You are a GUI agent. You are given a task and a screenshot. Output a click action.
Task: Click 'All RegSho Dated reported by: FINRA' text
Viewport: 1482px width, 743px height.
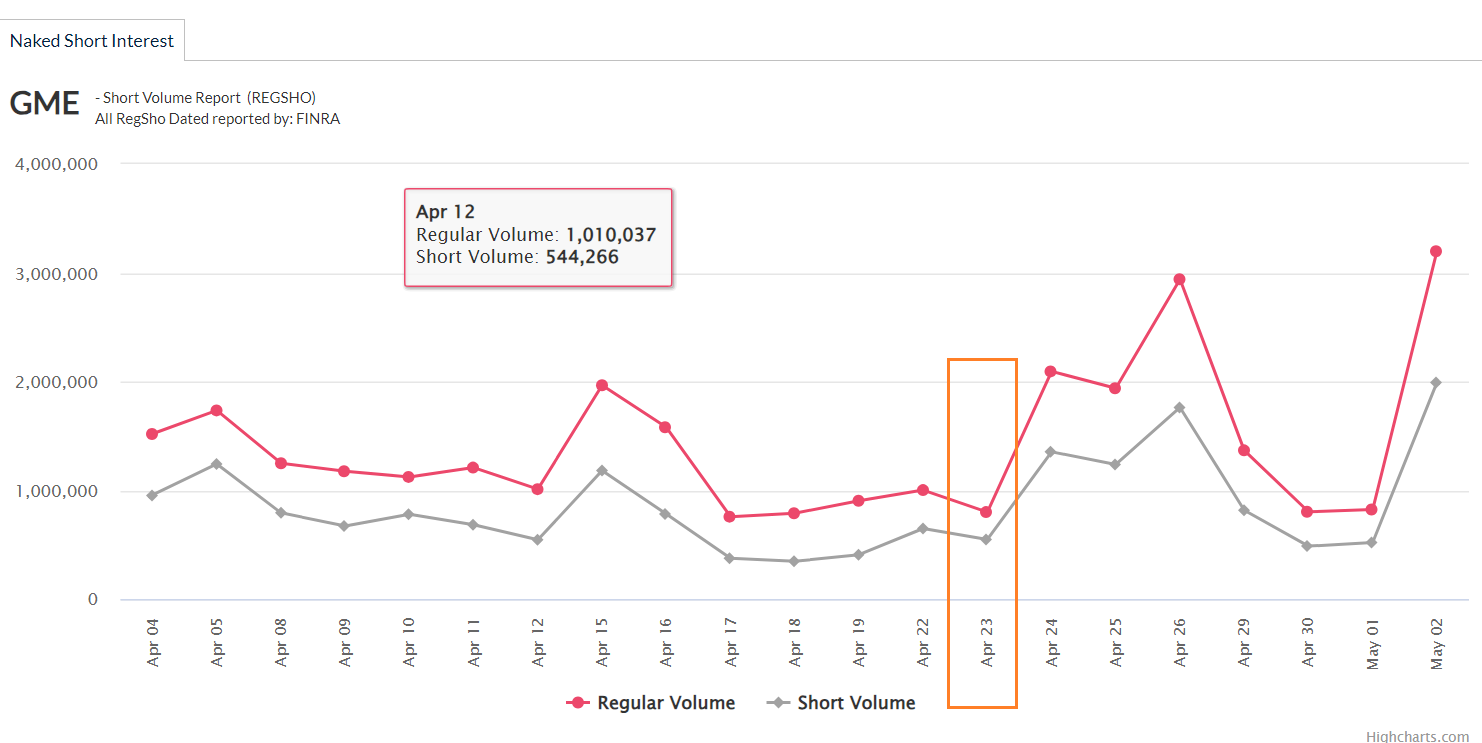coord(217,119)
